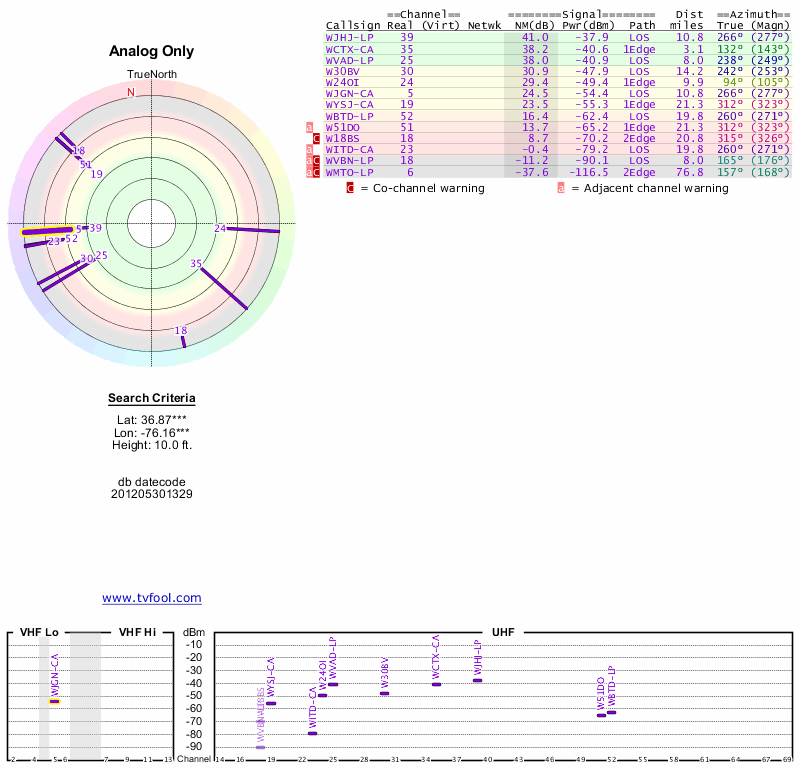800x768 pixels.
Task: Click the yellow highlighted channel 5 radar bar
Action: (46, 231)
